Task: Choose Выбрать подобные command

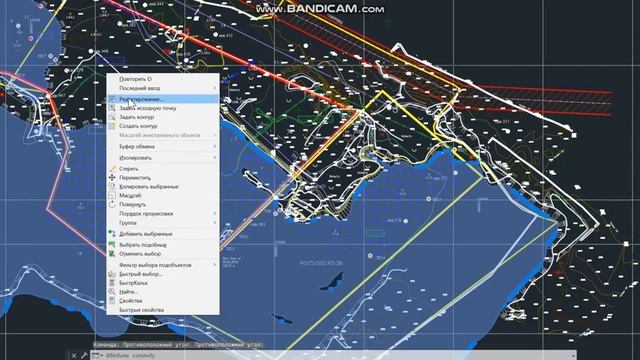Action: click(x=163, y=245)
